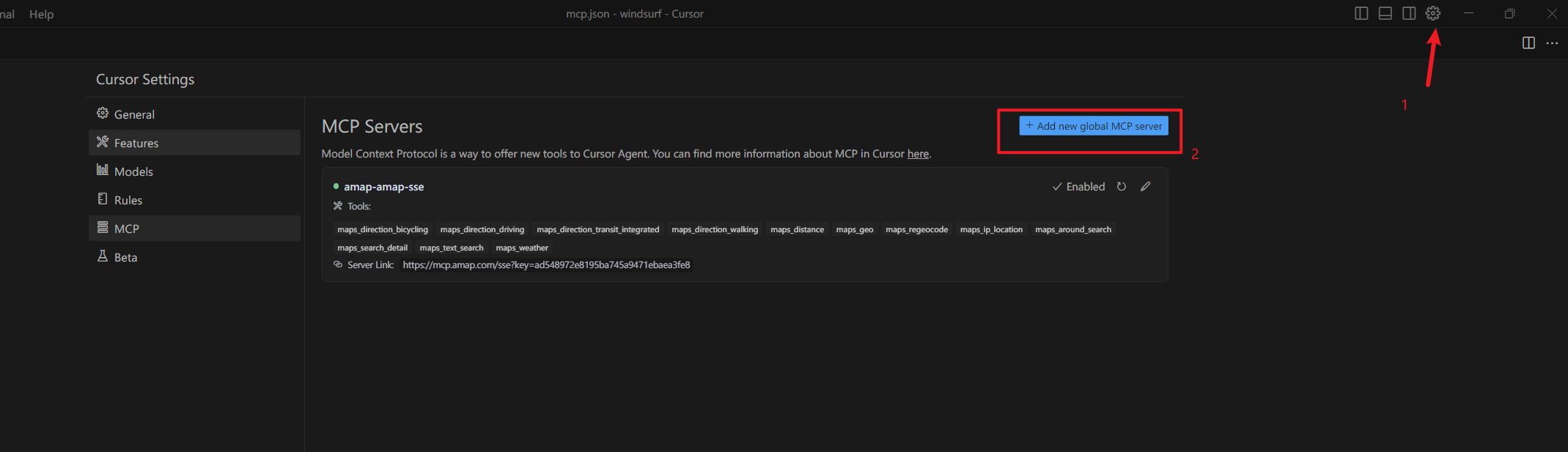Click the maps_distance tool tag
The height and width of the screenshot is (452, 1568).
pos(797,229)
